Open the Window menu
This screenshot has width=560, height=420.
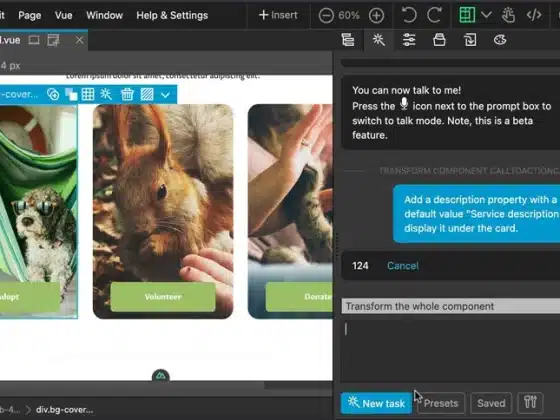point(104,15)
